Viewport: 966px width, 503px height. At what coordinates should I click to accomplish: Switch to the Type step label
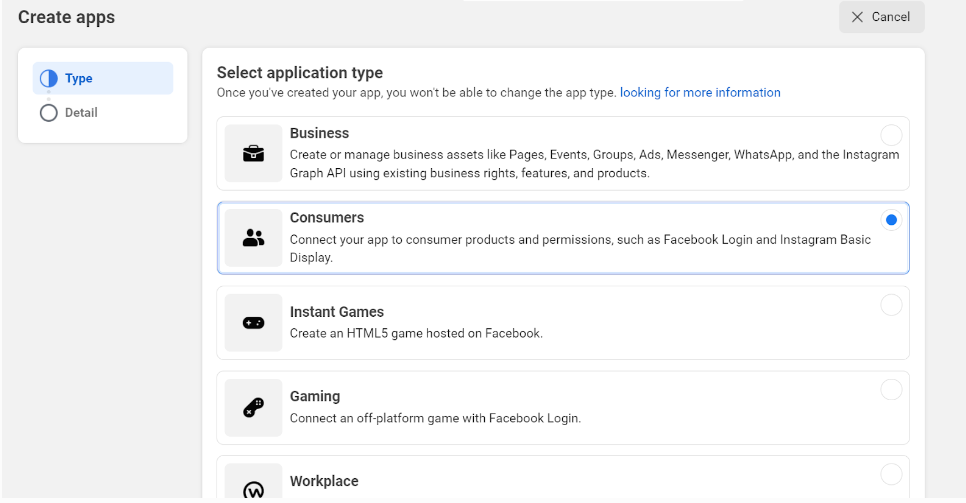click(x=79, y=79)
